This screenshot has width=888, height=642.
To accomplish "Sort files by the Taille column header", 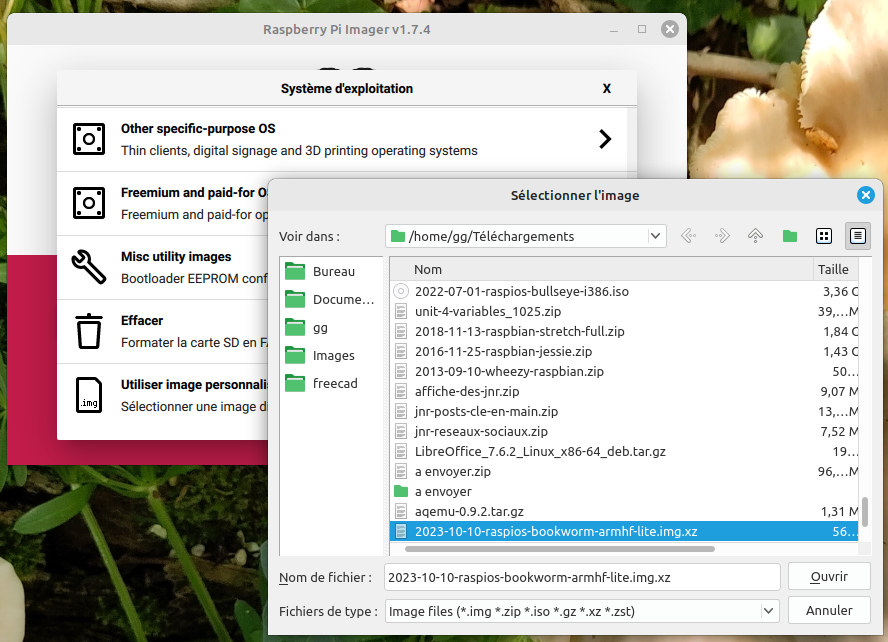I will coord(836,269).
